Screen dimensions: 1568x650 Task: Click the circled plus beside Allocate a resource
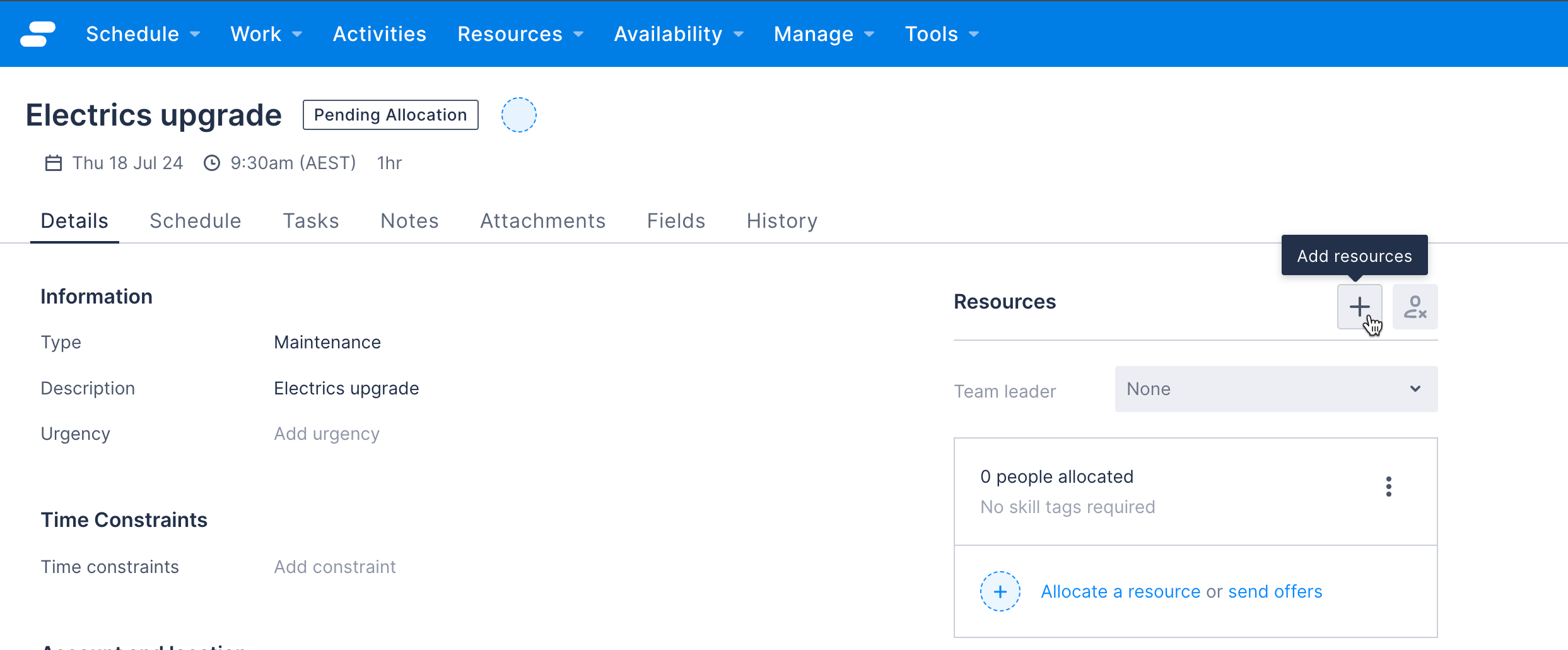tap(1000, 591)
